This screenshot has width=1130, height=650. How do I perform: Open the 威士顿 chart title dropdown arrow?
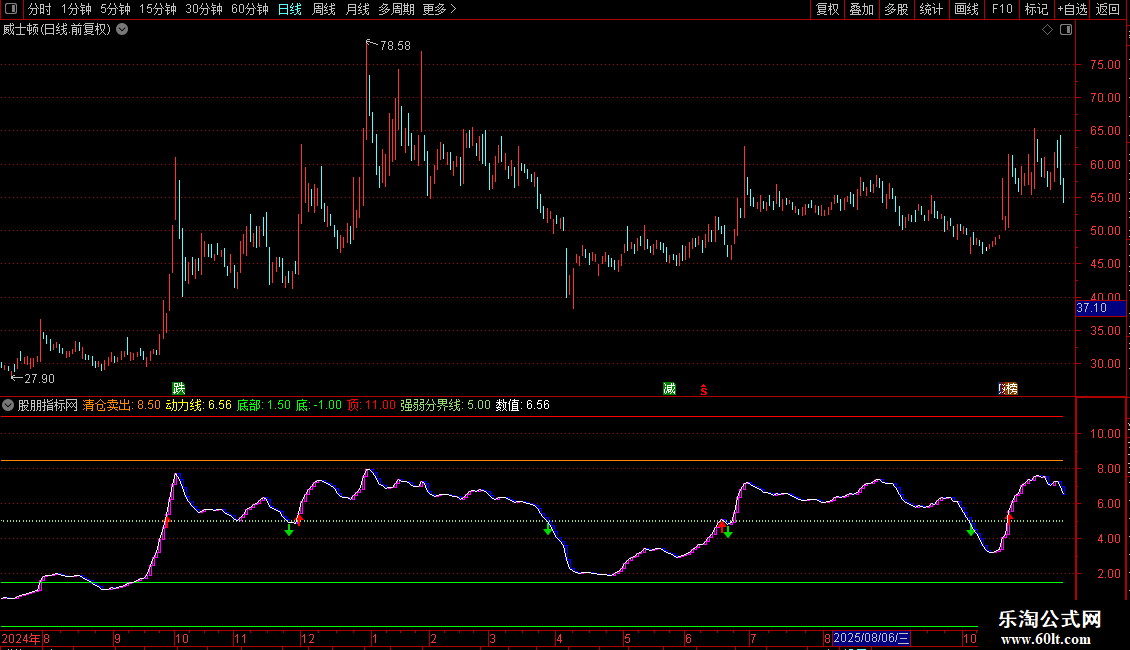coord(122,29)
